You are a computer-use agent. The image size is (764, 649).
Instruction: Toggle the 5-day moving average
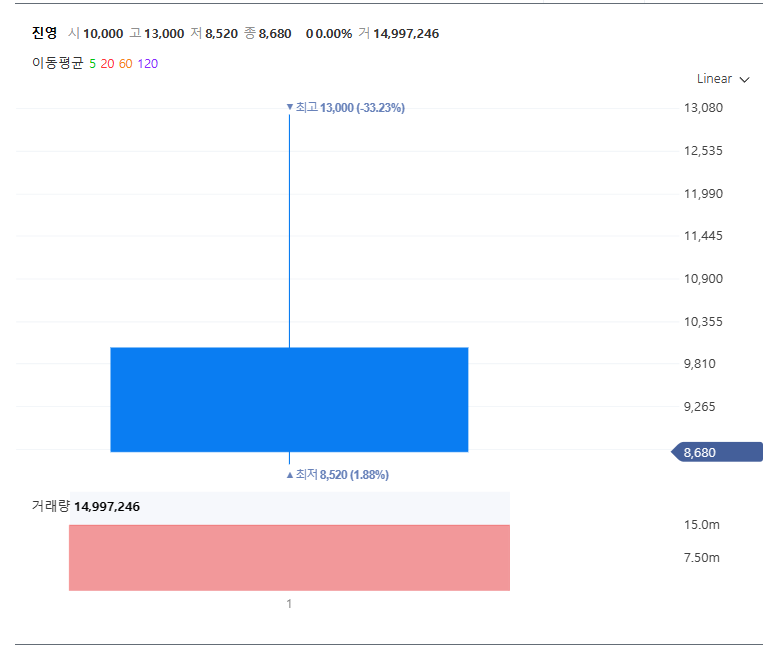[x=92, y=64]
